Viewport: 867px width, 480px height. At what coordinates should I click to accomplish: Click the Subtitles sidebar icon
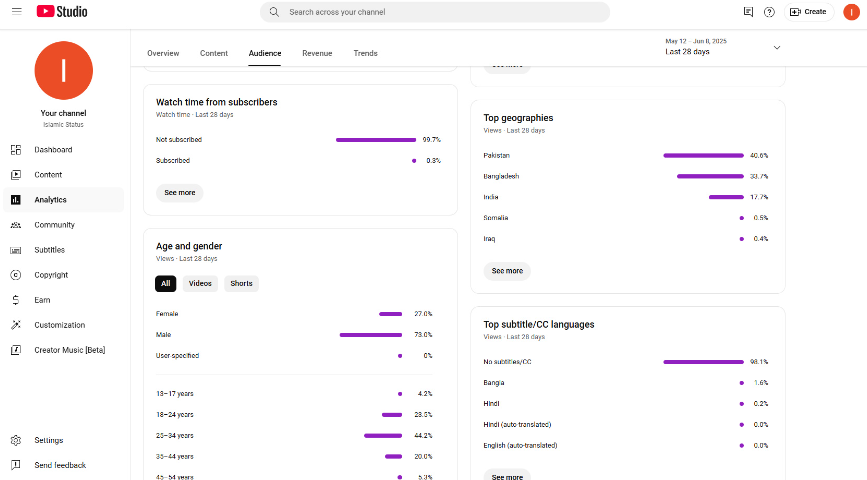click(16, 250)
